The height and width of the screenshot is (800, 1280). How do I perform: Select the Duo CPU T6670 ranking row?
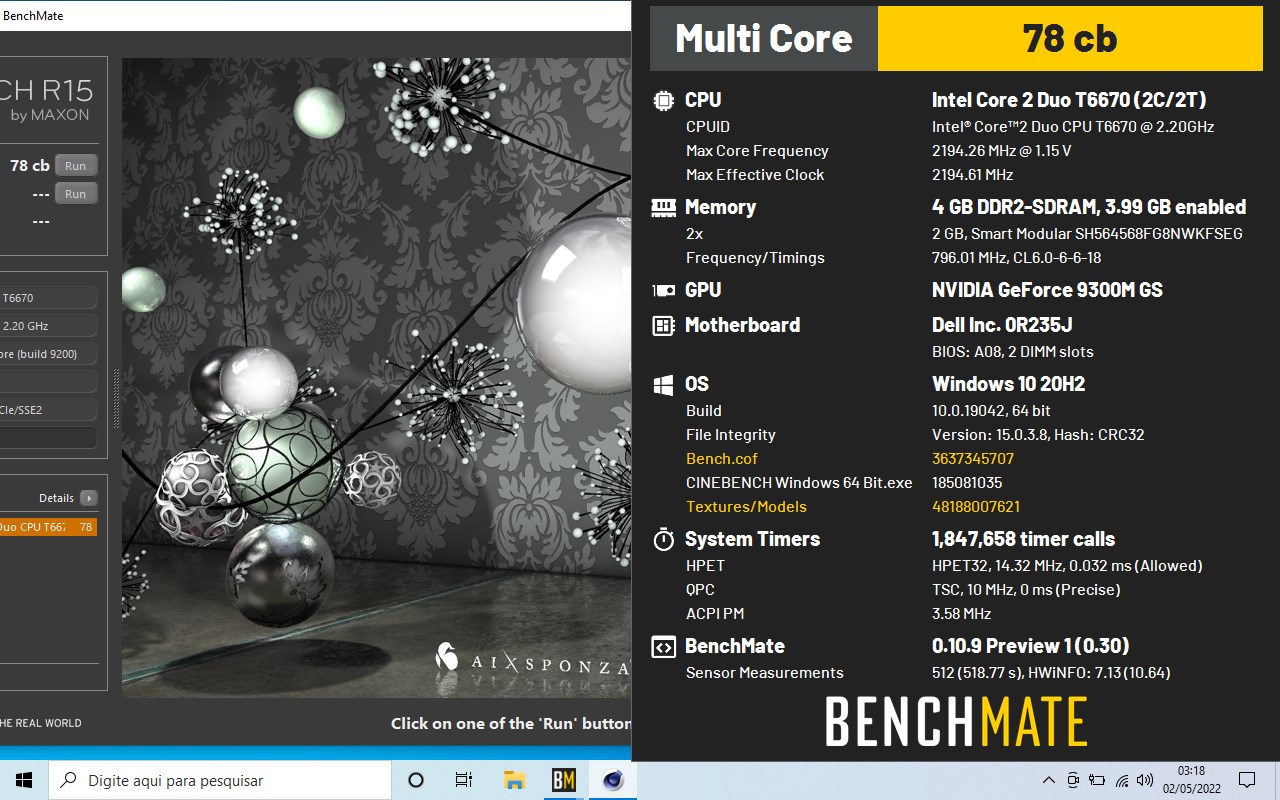(x=48, y=527)
